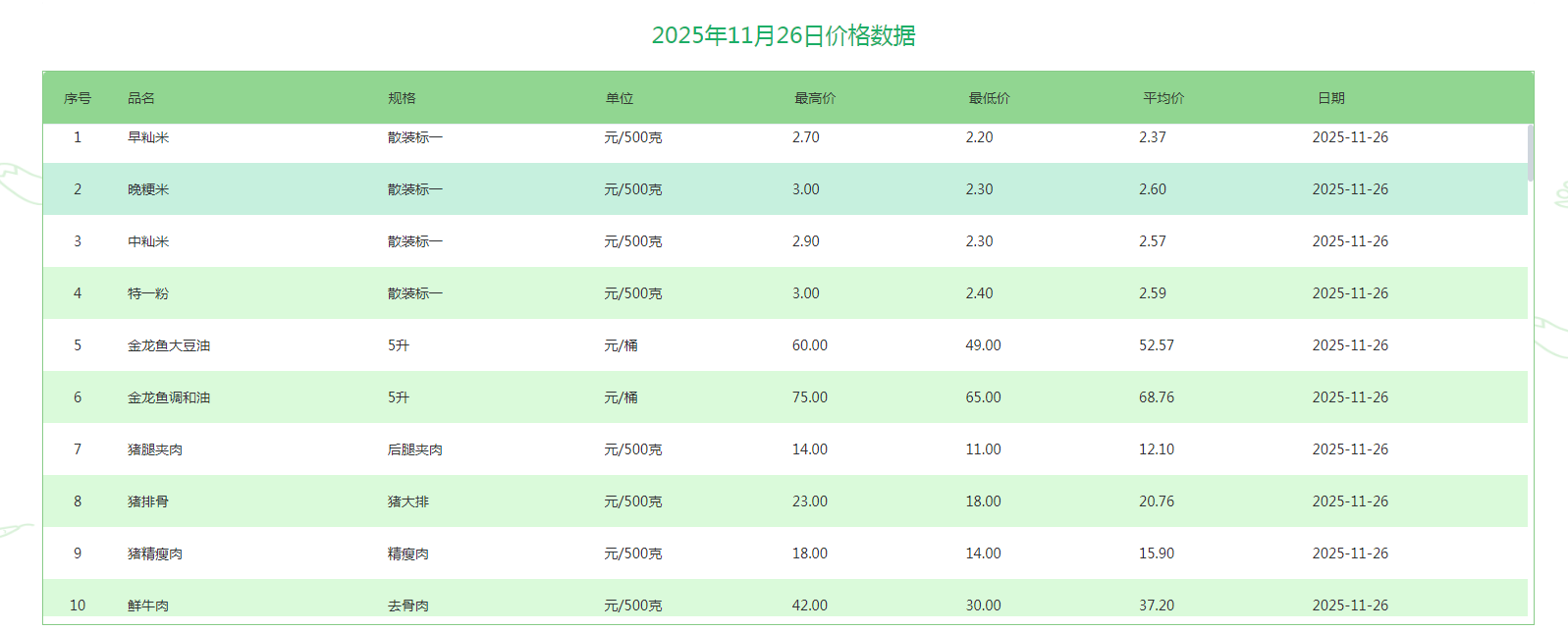Select the 金龙鱼大豆油 row name

tap(169, 345)
